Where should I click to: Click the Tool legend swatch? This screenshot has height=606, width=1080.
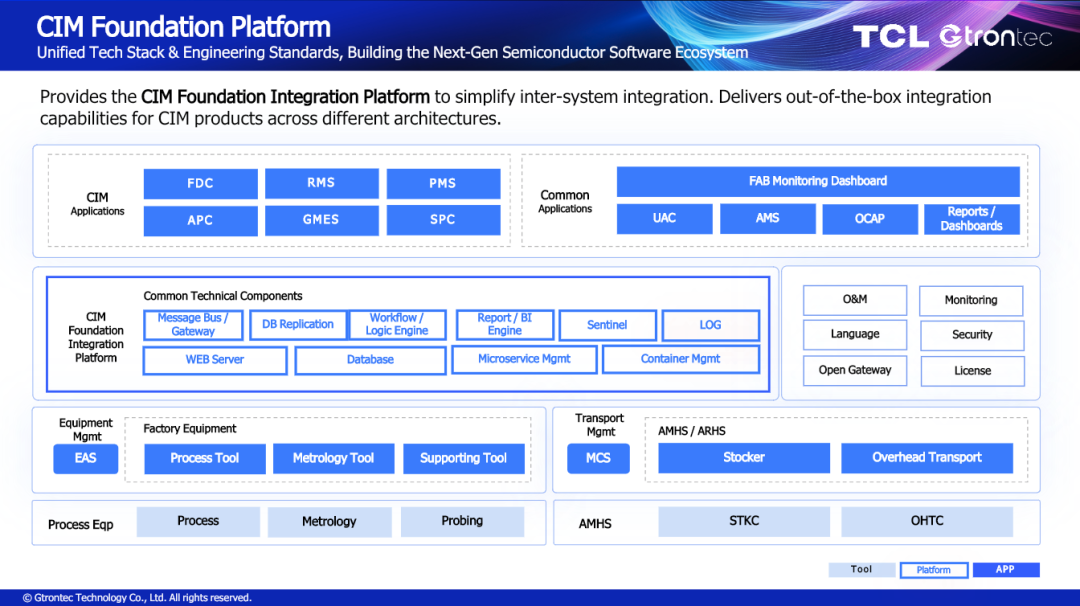click(x=862, y=570)
